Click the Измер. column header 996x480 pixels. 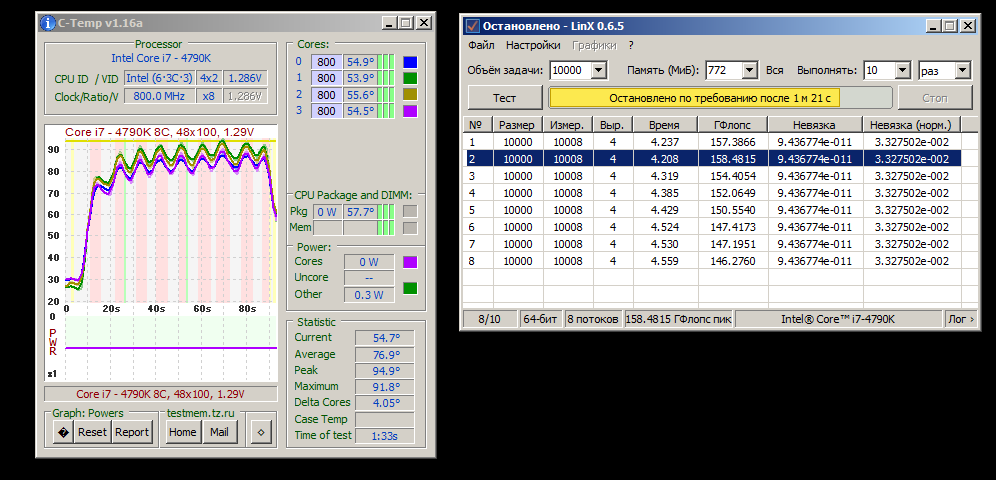click(x=568, y=124)
